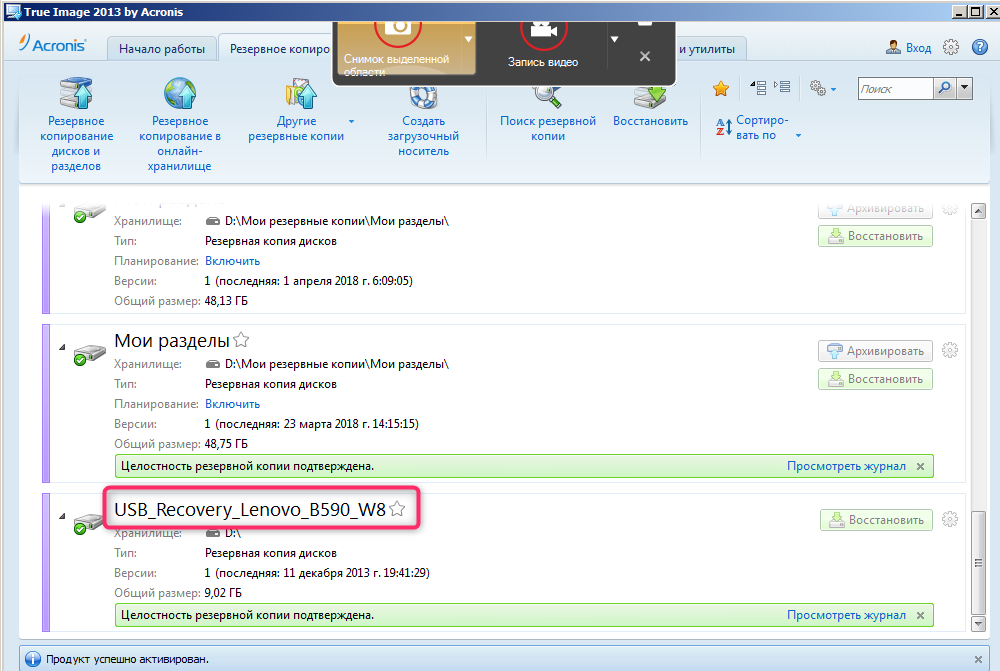1000x671 pixels.
Task: Expand the Сортировать по dropdown
Action: click(798, 135)
